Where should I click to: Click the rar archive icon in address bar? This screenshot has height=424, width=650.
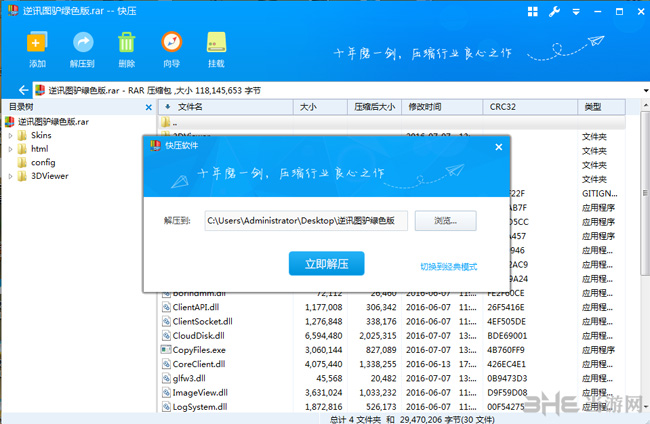pos(40,90)
